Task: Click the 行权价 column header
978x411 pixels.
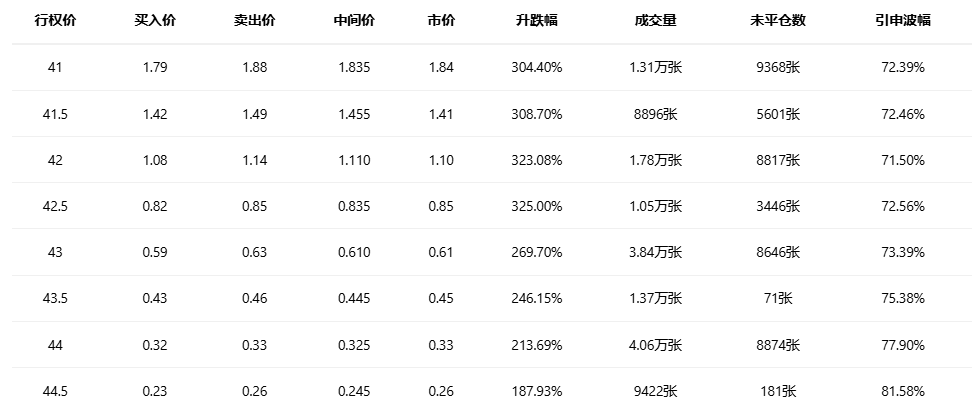Action: pyautogui.click(x=55, y=20)
